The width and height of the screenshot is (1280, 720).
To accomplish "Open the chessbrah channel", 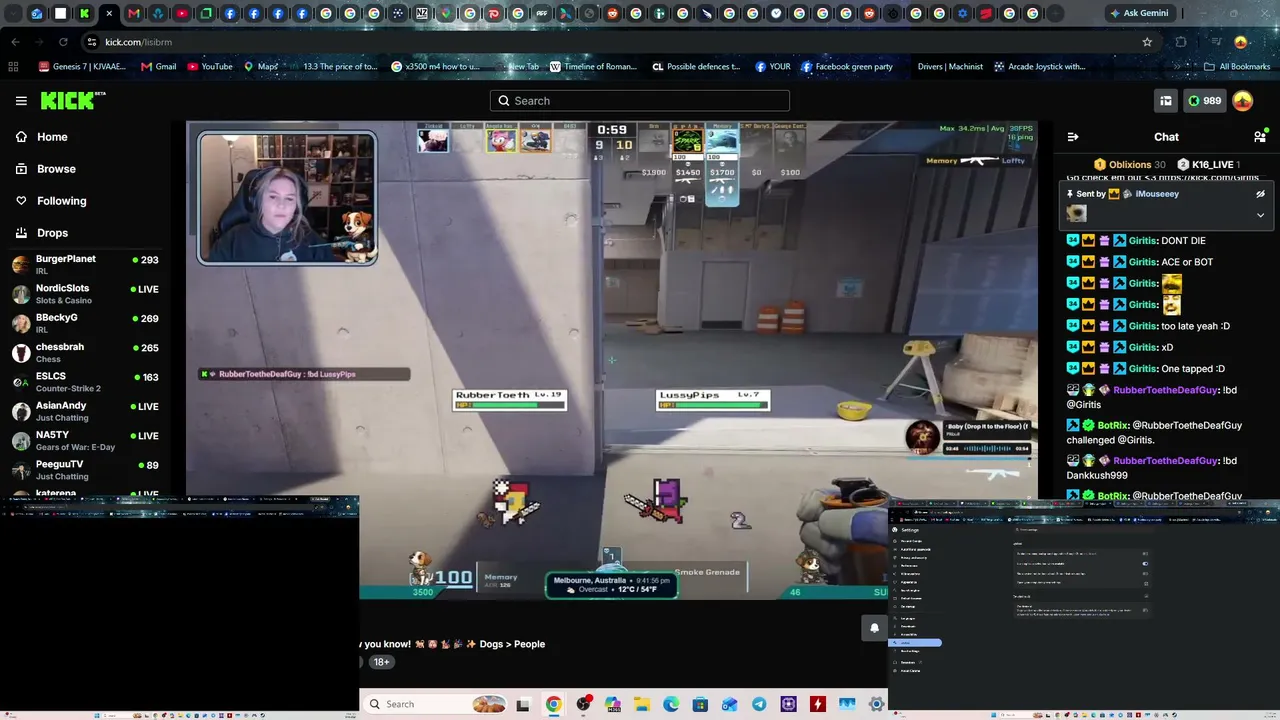I will coord(85,352).
